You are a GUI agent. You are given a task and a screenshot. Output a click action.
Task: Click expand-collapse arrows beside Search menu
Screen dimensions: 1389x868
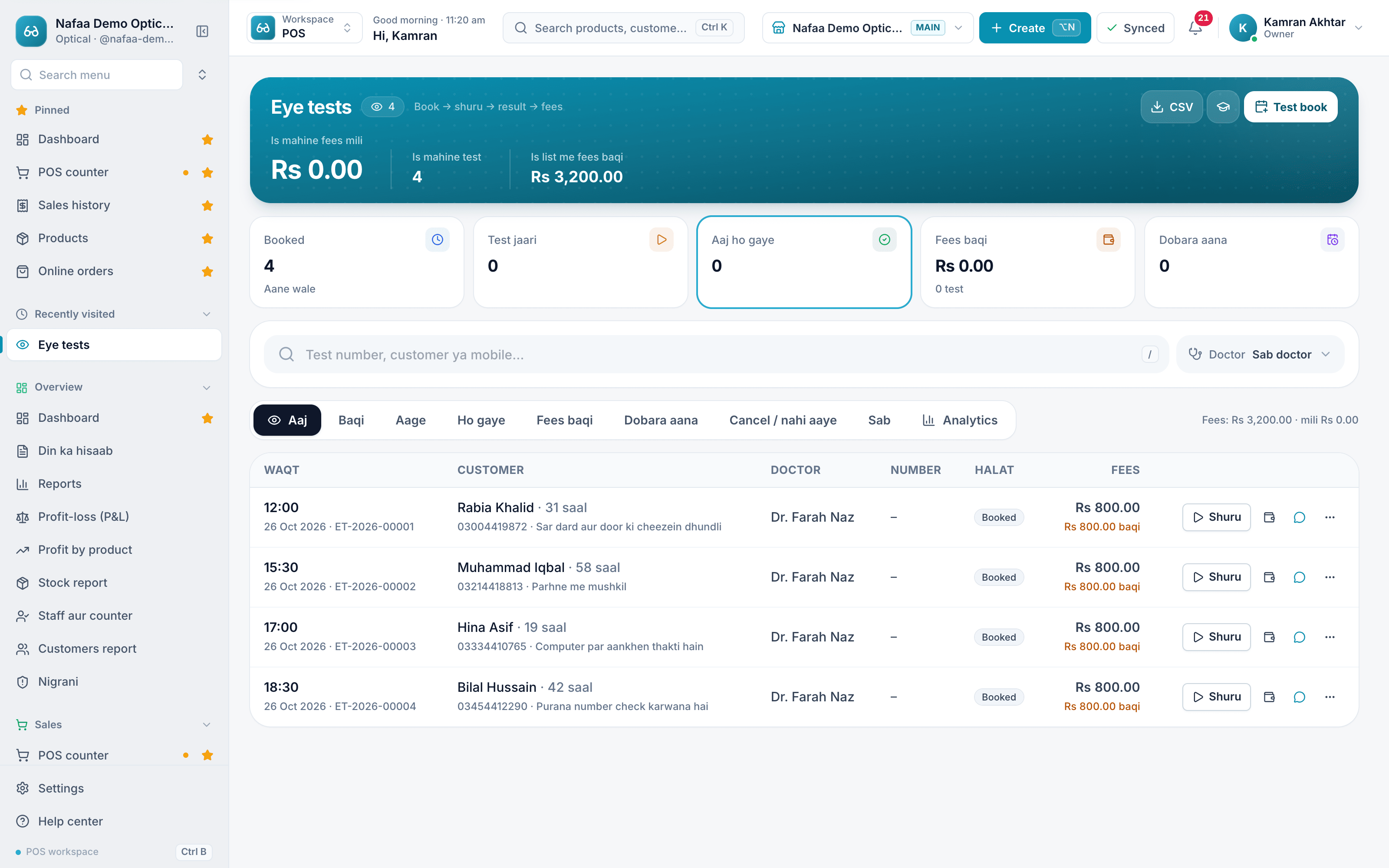pyautogui.click(x=202, y=75)
